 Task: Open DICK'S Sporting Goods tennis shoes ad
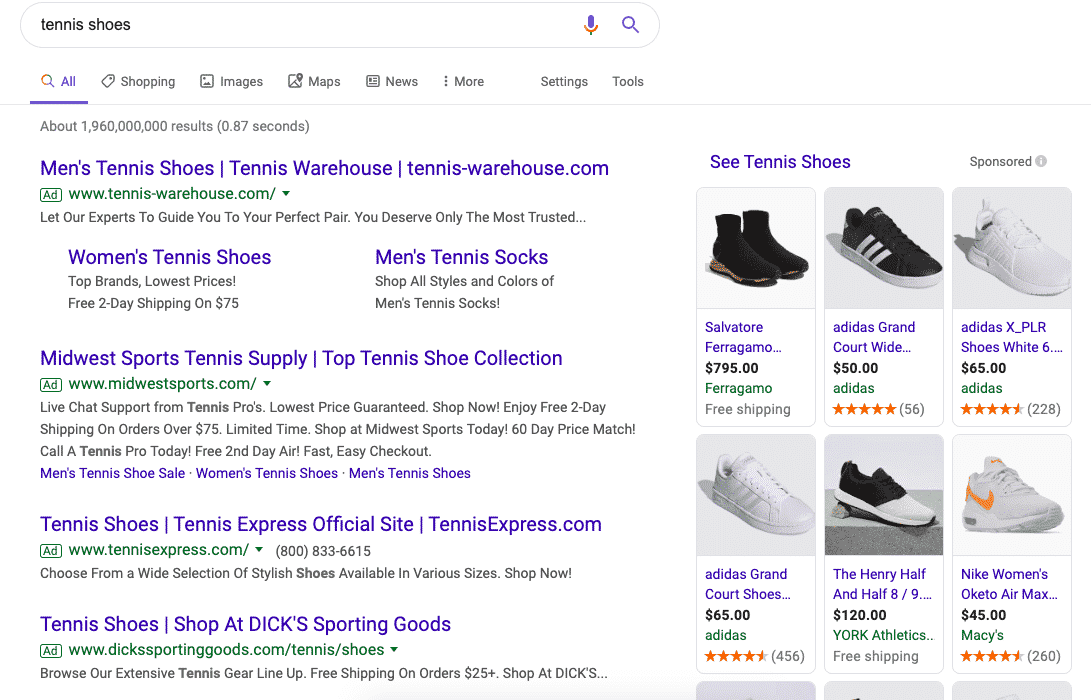[246, 624]
